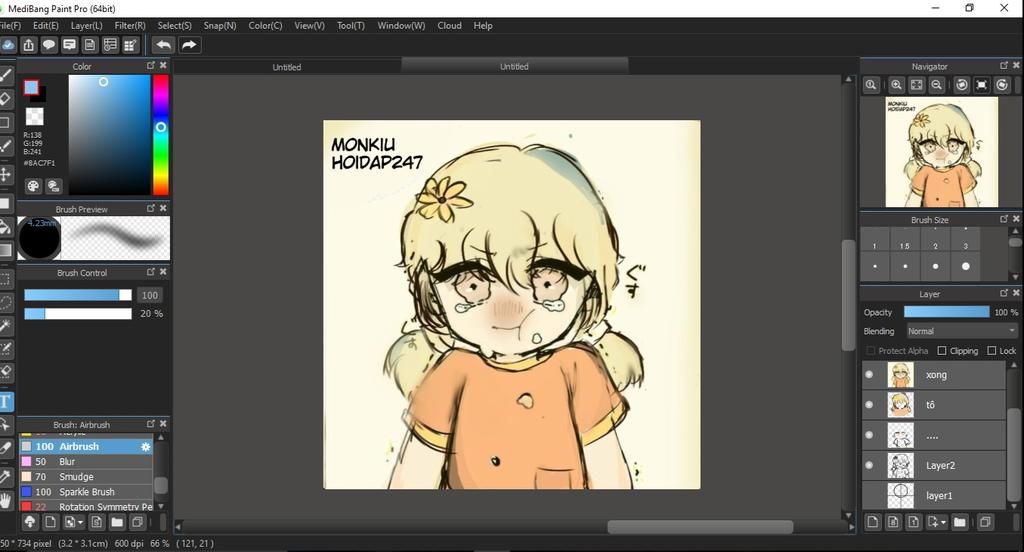Enable the Clipping checkbox
This screenshot has height=552, width=1024.
(x=942, y=351)
